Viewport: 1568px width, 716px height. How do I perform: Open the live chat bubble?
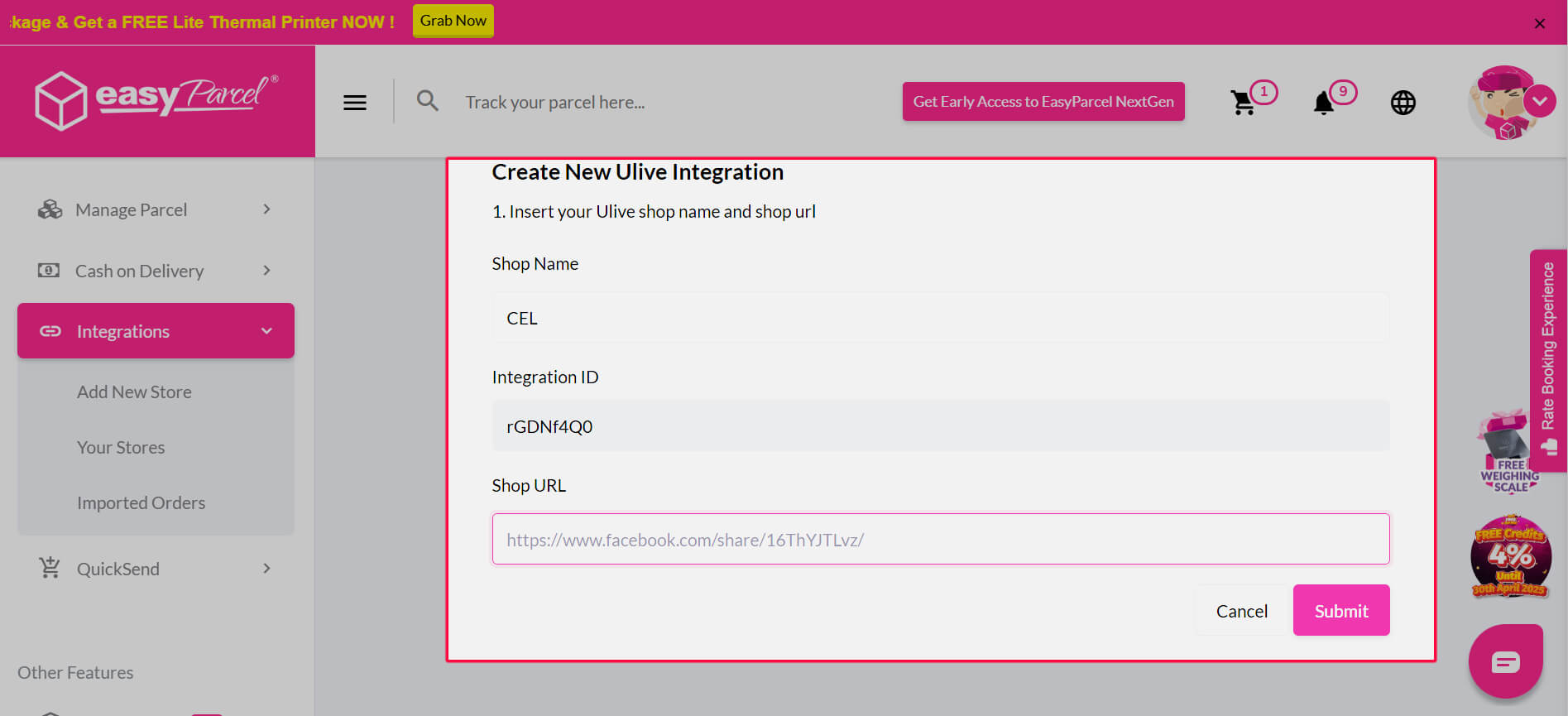[1506, 662]
